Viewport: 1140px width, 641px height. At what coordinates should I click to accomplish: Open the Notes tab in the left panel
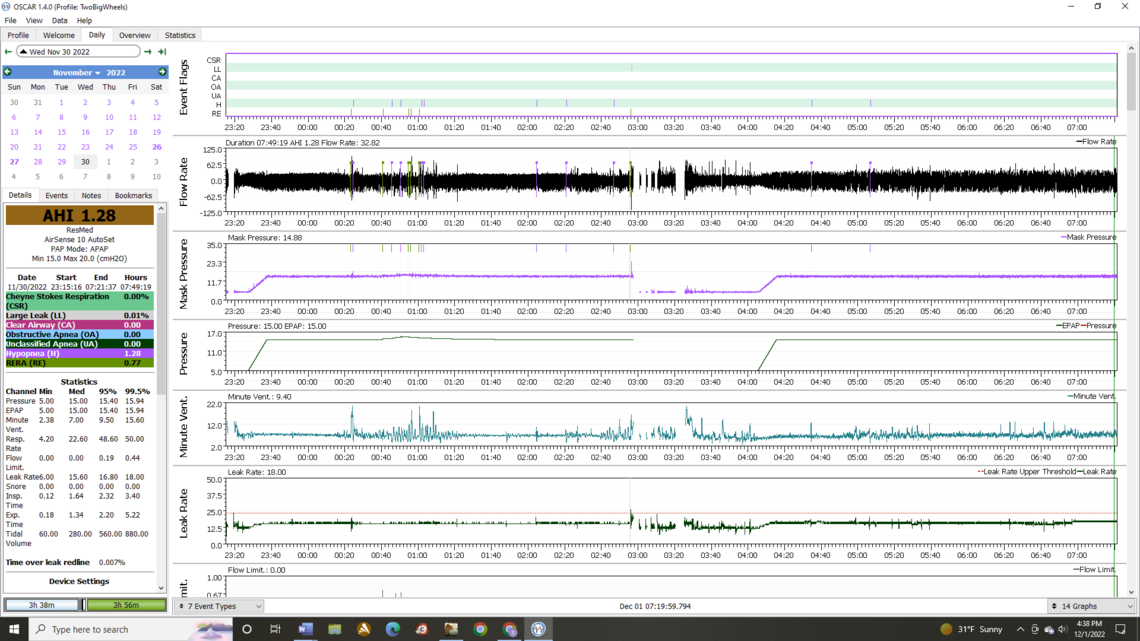click(91, 195)
